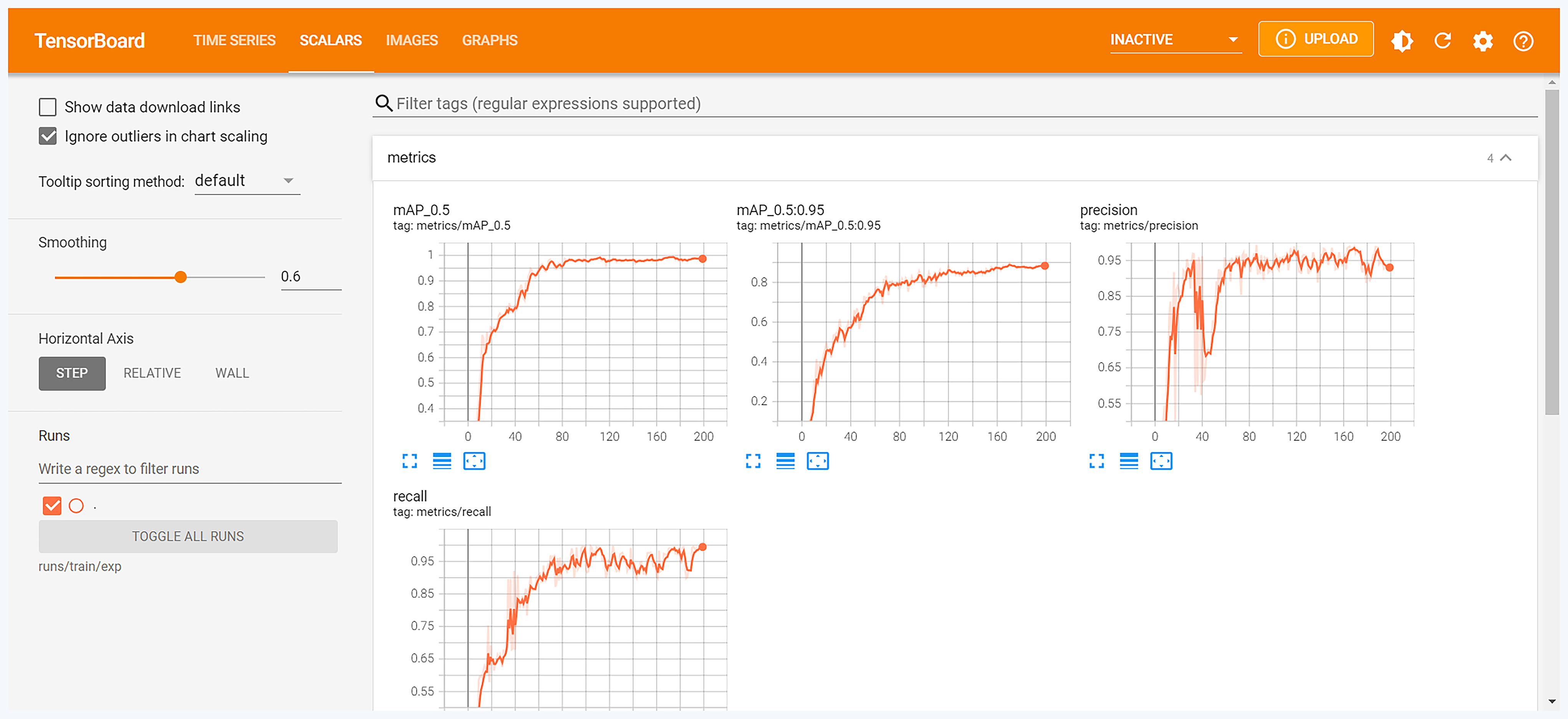Enable Show data download links checkbox
The width and height of the screenshot is (1568, 719).
[48, 107]
